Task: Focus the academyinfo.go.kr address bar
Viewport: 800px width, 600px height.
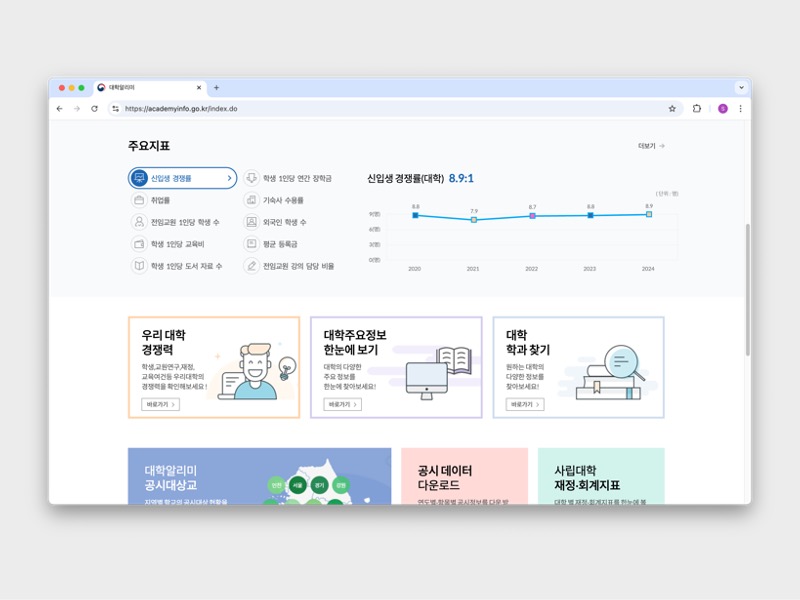Action: [395, 109]
